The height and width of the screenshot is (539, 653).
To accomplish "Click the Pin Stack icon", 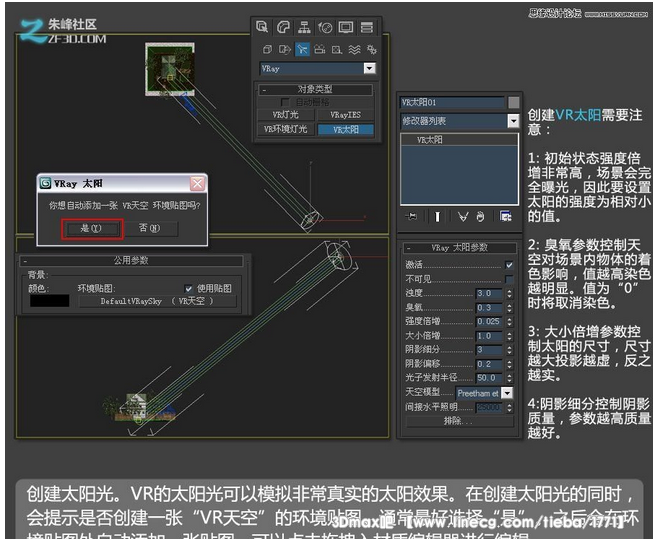I will click(411, 216).
